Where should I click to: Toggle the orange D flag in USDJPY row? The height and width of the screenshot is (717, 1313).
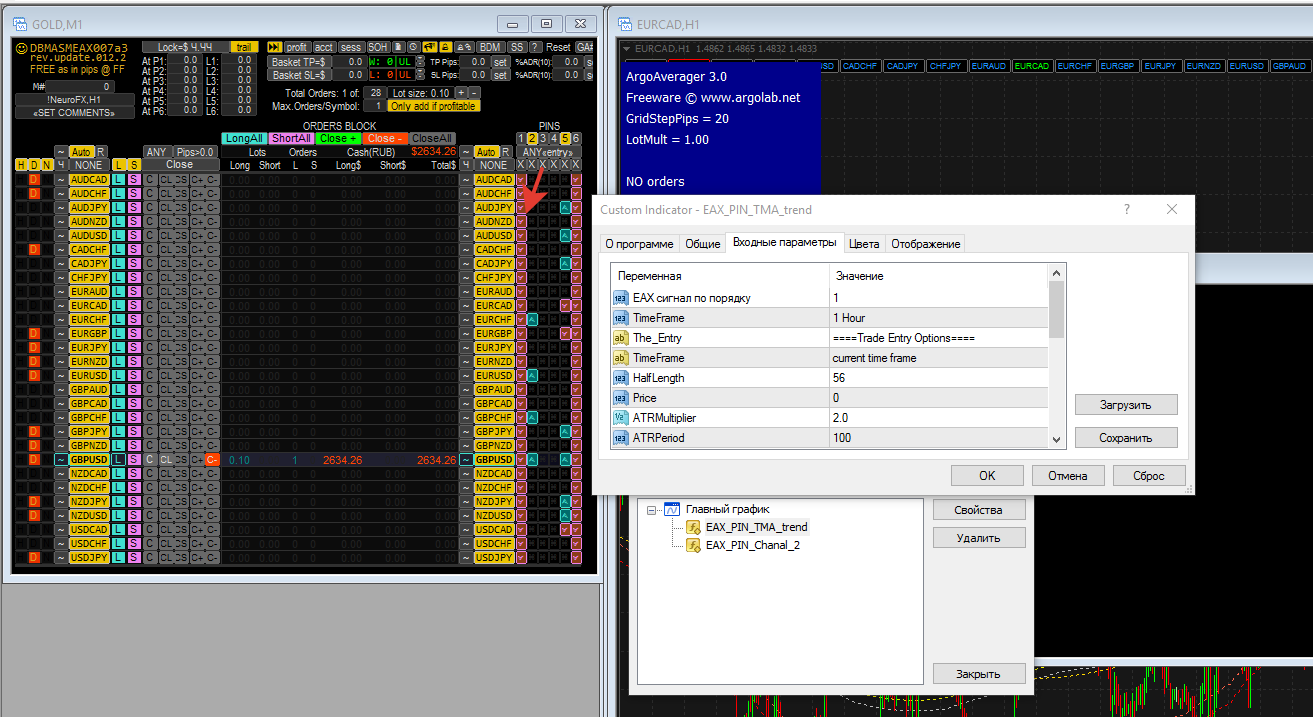33,557
